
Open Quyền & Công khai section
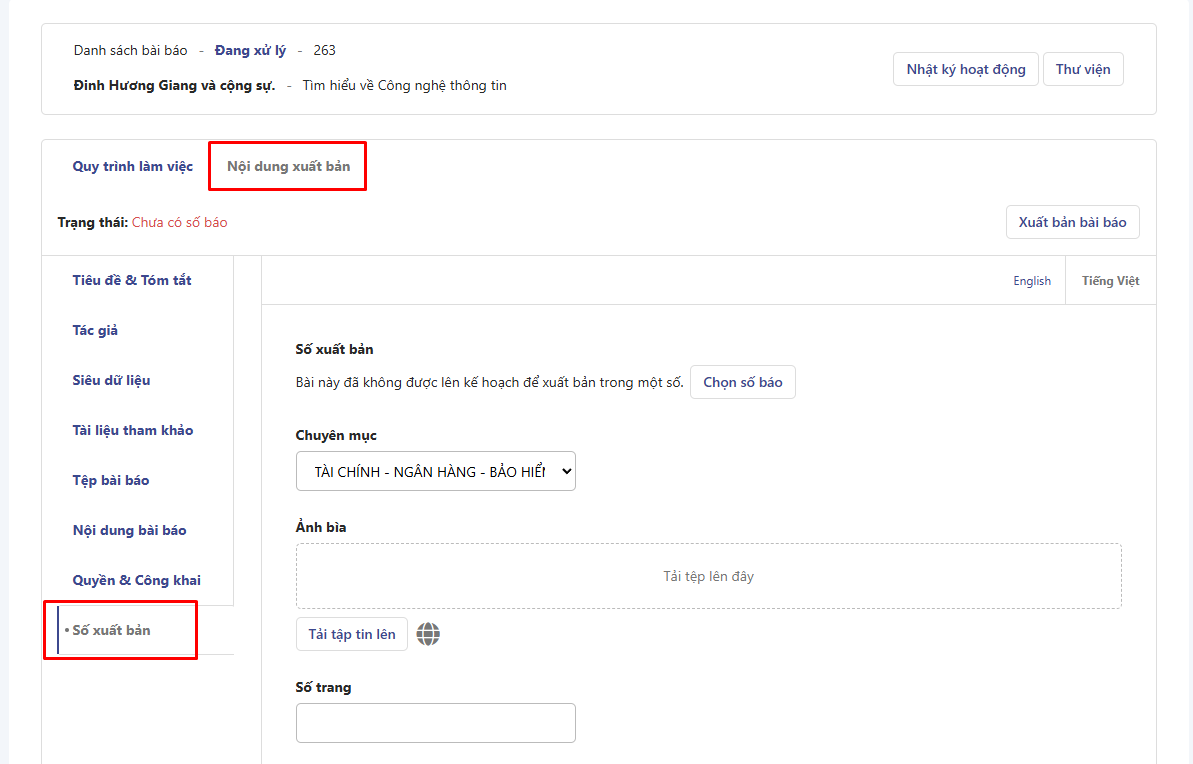[x=136, y=580]
